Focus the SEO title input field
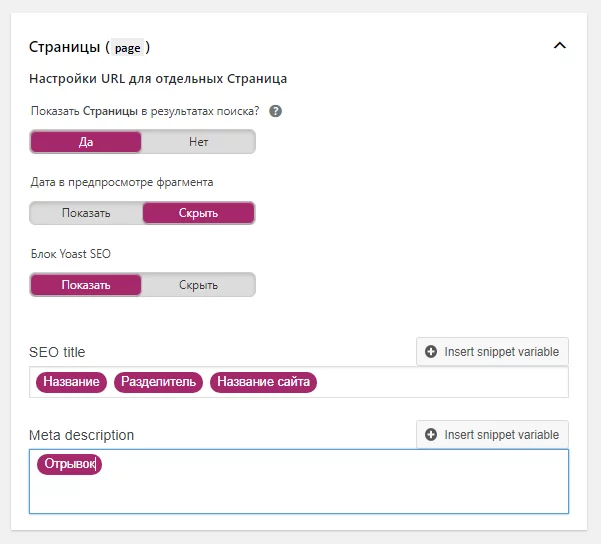The height and width of the screenshot is (544, 601). click(x=299, y=382)
